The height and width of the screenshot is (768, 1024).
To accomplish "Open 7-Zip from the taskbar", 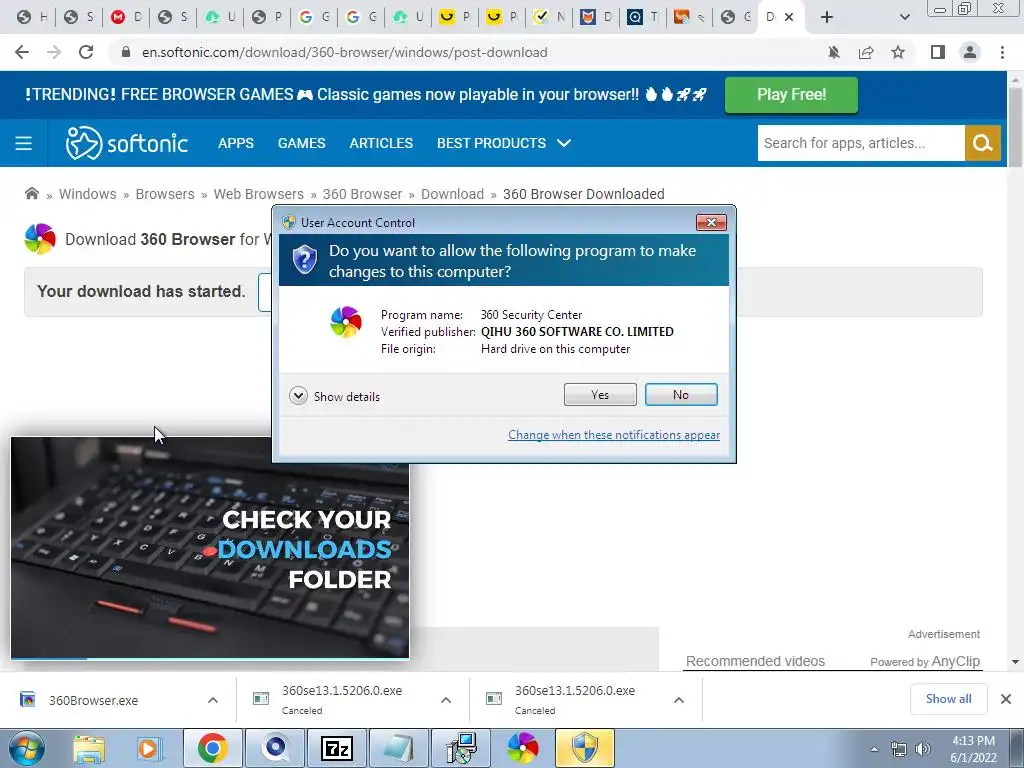I will pos(337,748).
